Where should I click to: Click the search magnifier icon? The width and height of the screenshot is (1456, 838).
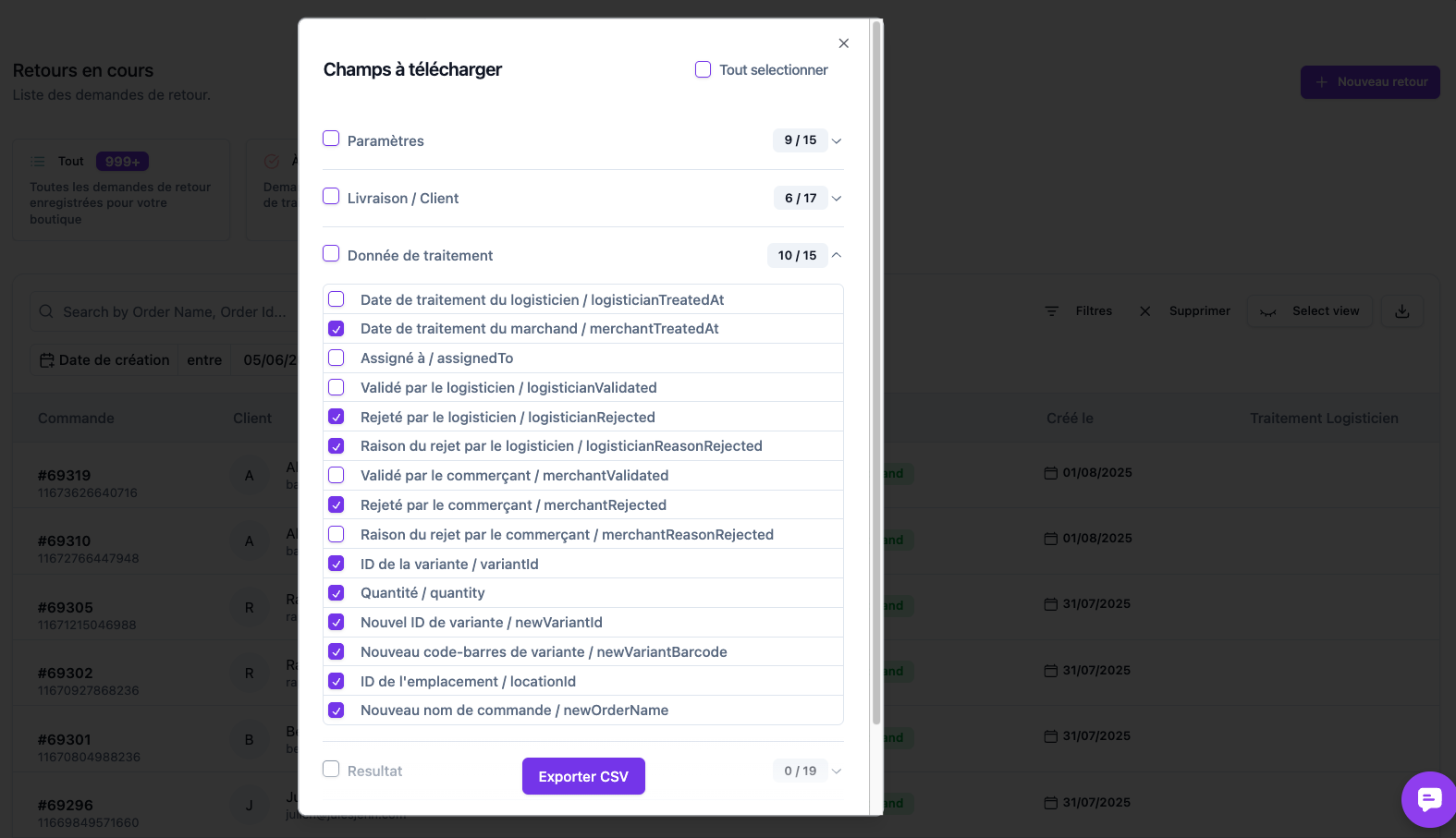(x=46, y=312)
